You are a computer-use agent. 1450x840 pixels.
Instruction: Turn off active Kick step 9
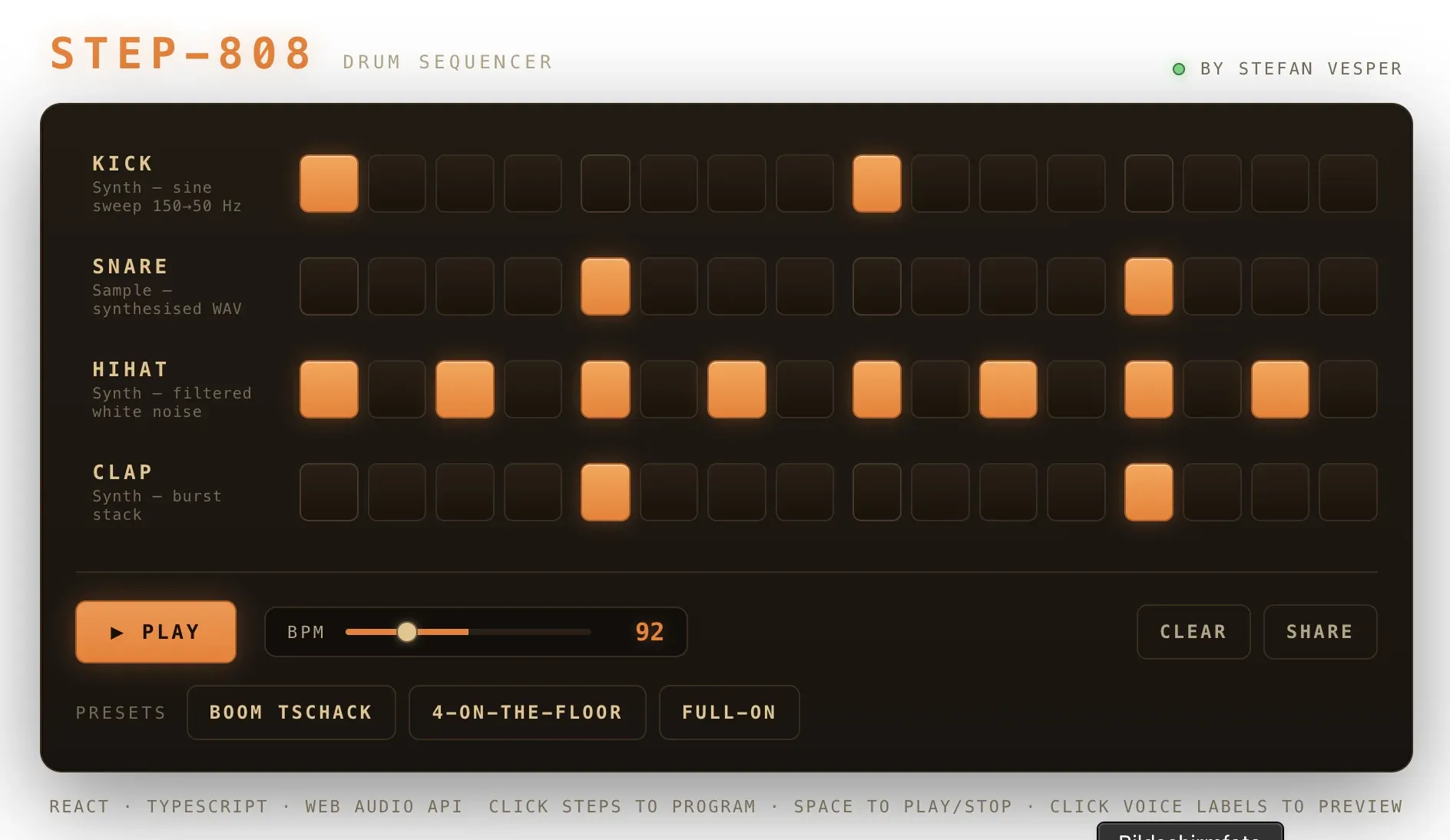click(877, 184)
